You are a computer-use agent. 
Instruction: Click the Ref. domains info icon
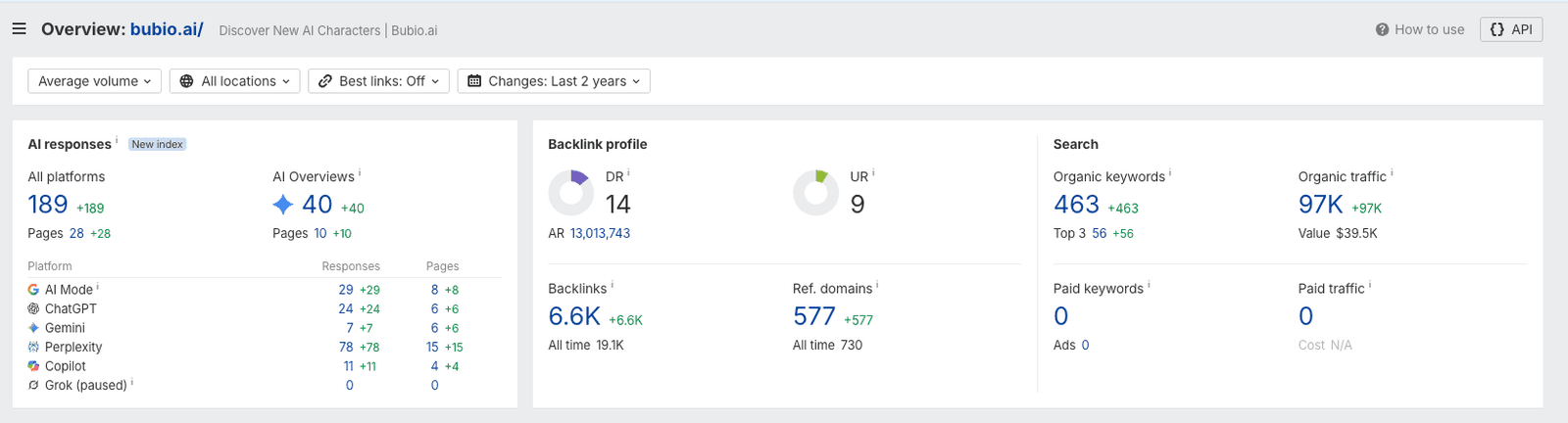point(877,285)
